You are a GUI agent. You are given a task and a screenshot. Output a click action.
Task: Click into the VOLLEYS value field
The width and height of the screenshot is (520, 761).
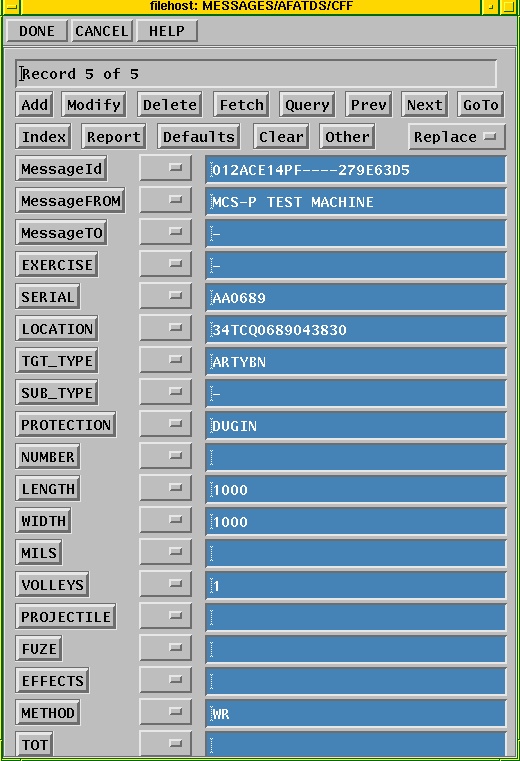pos(356,586)
